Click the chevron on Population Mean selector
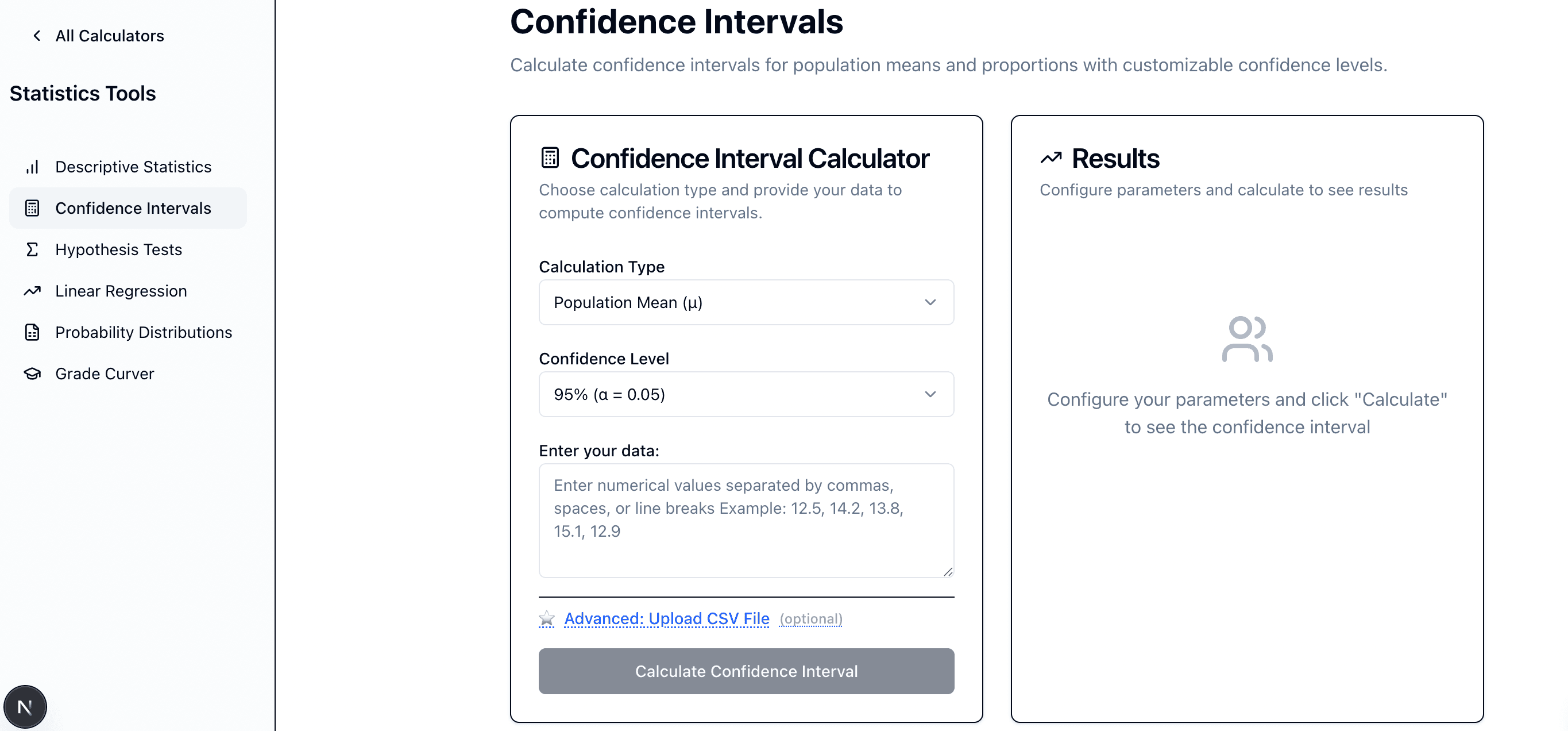This screenshot has width=1568, height=731. tap(930, 303)
